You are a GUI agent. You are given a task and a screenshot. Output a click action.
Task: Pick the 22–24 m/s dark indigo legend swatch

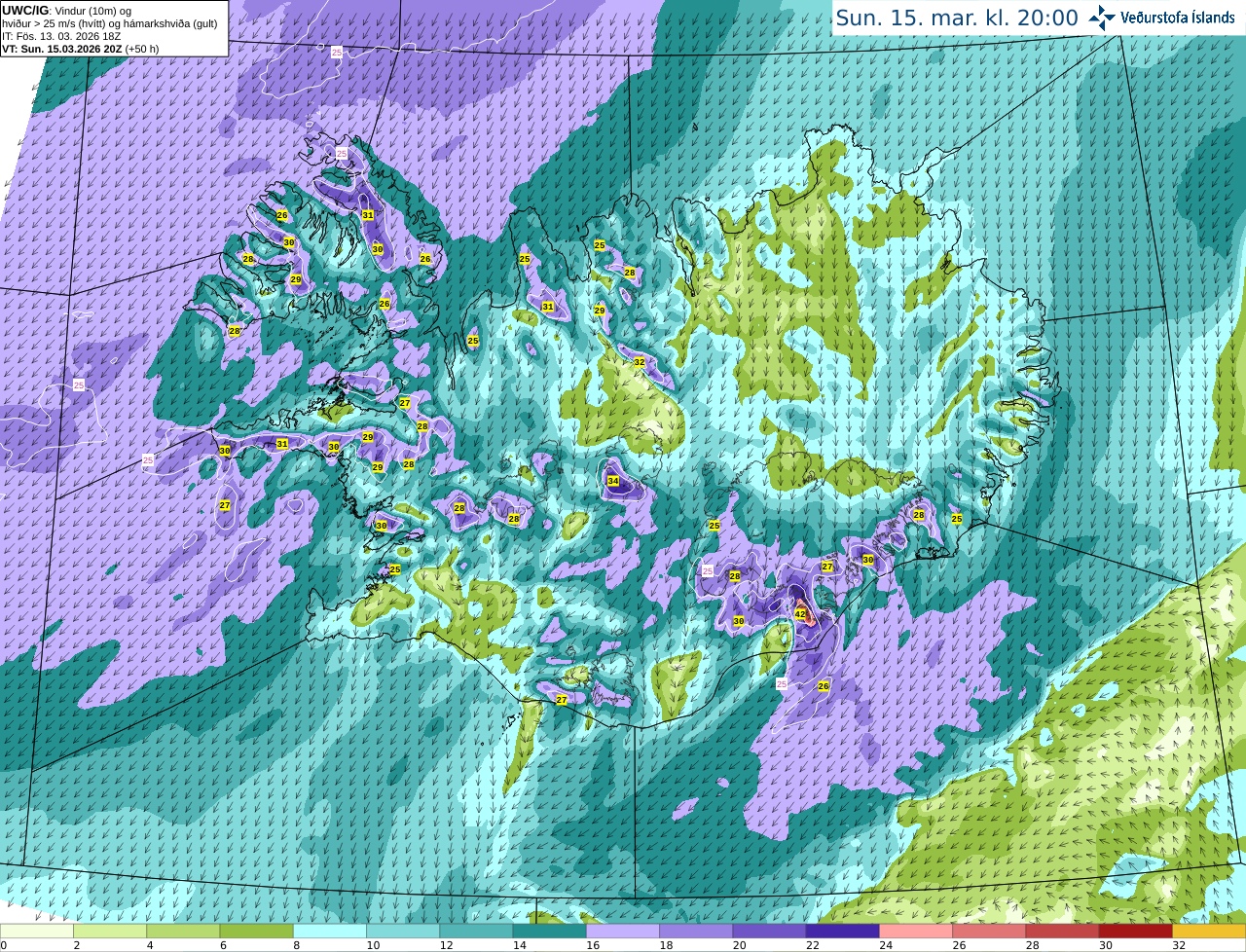(x=842, y=932)
